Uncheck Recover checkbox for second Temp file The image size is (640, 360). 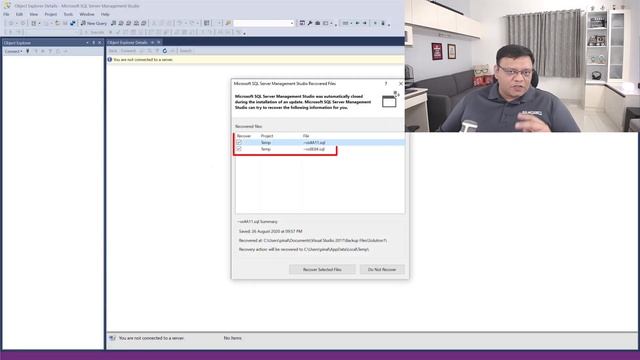tap(239, 149)
